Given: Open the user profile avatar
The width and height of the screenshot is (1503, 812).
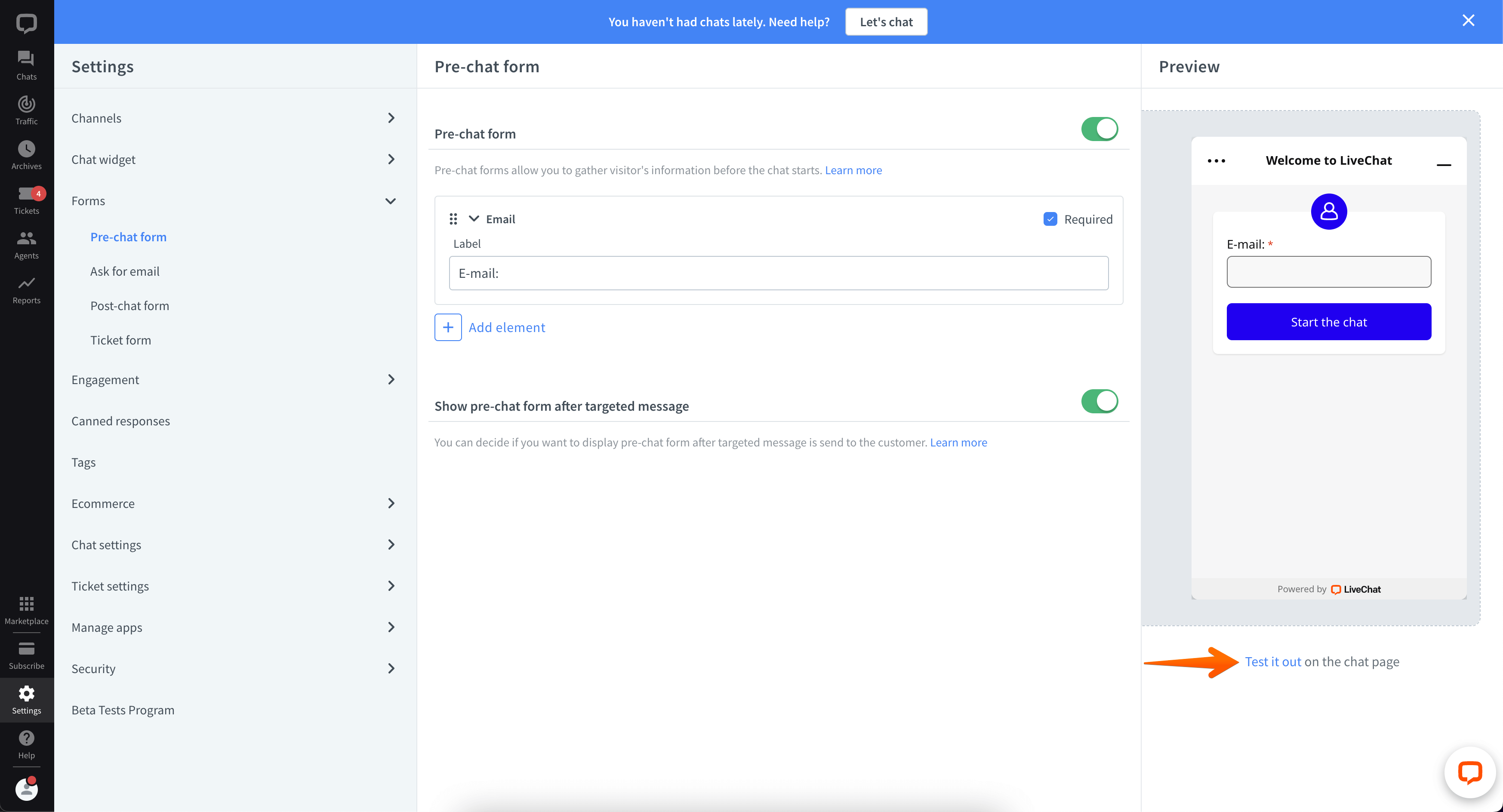Looking at the screenshot, I should click(x=26, y=789).
